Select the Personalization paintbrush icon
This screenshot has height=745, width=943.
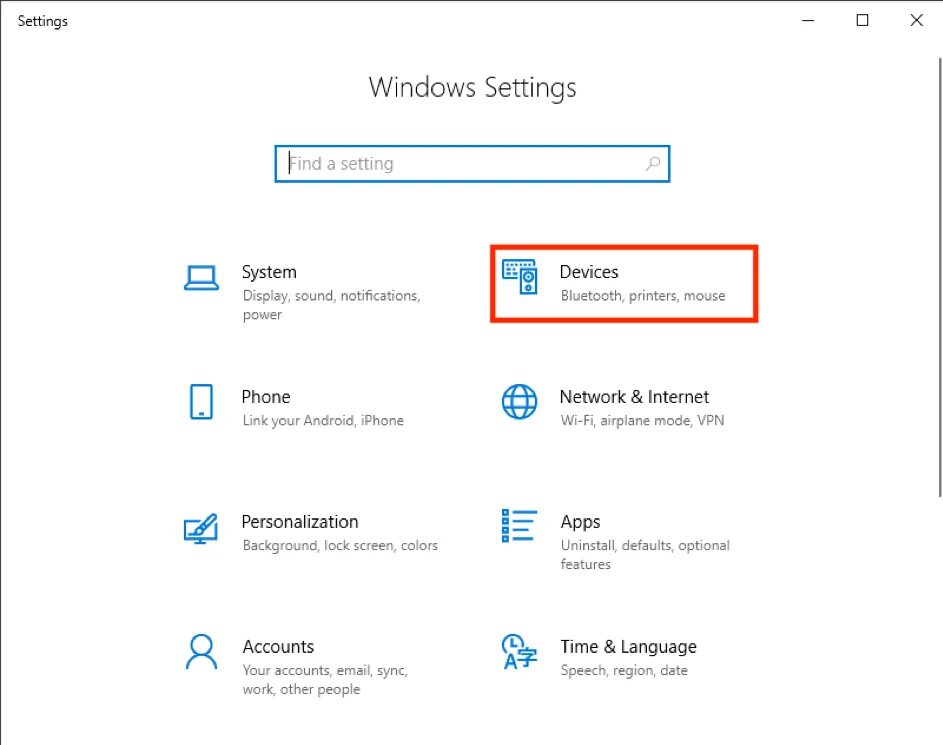(201, 528)
